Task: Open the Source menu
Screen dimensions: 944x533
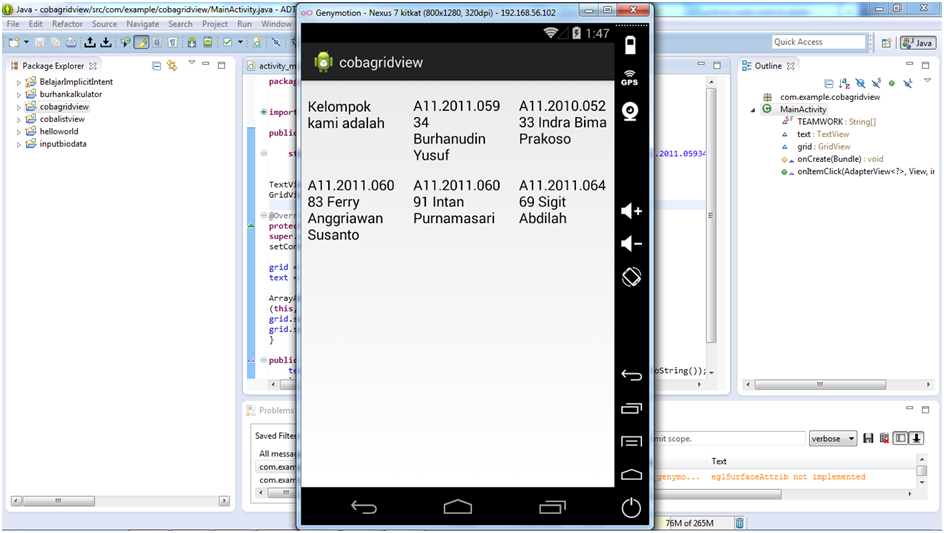Action: tap(104, 24)
